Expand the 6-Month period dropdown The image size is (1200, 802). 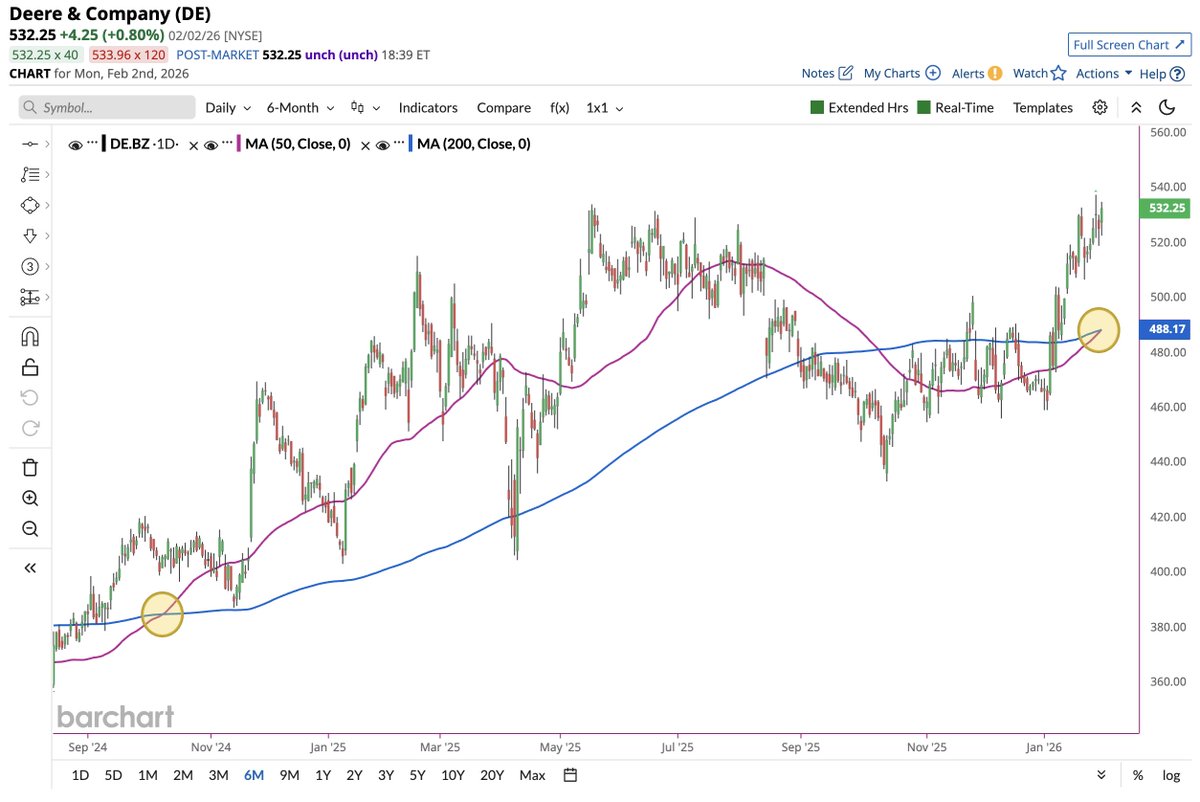pos(299,108)
